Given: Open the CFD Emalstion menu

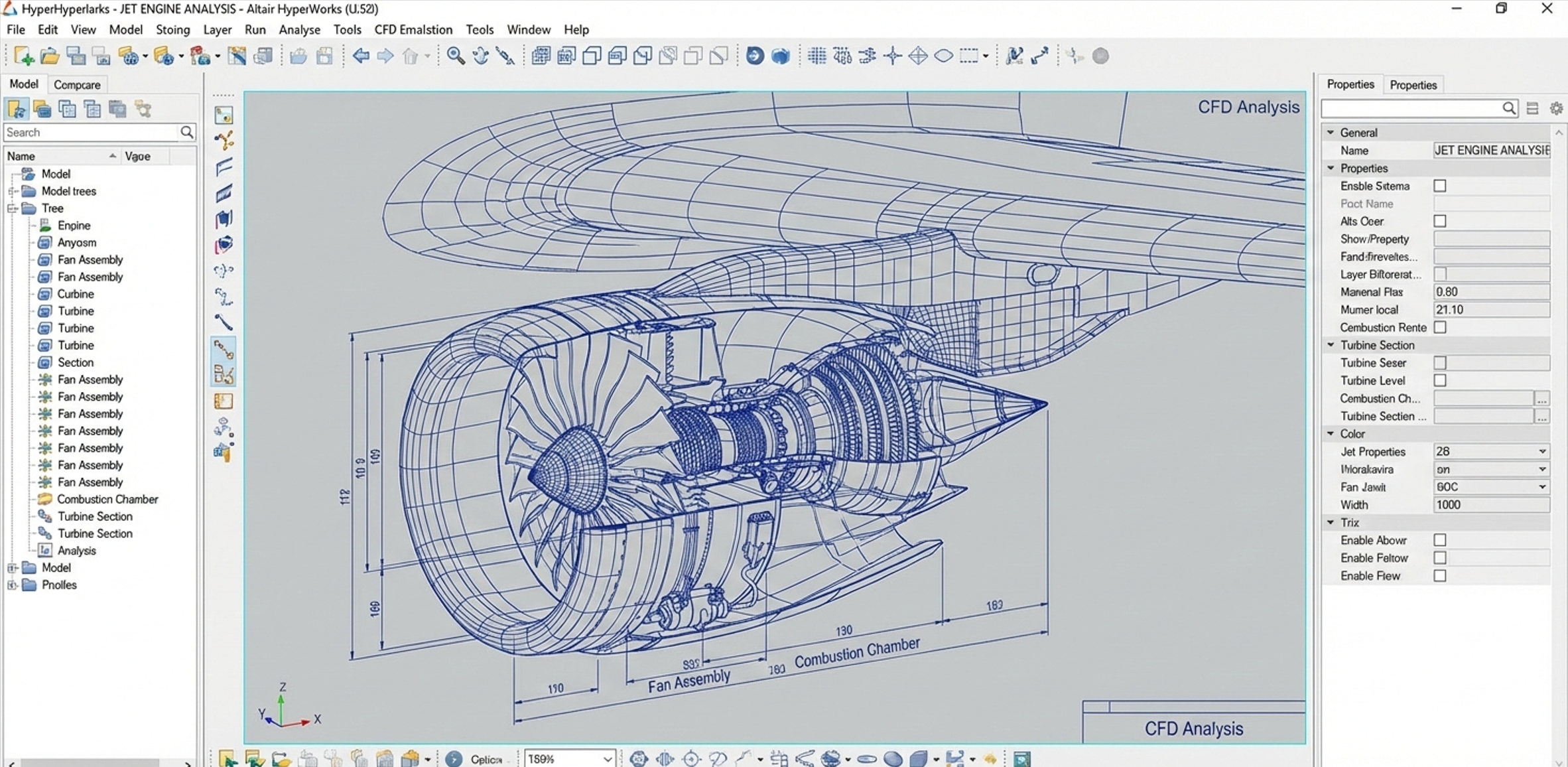Looking at the screenshot, I should point(413,29).
